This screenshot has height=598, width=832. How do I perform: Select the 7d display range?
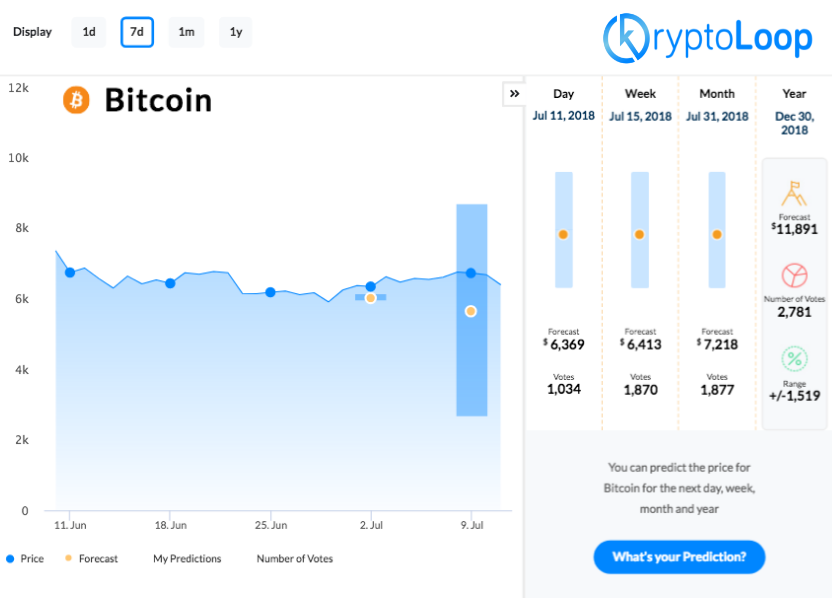[137, 32]
